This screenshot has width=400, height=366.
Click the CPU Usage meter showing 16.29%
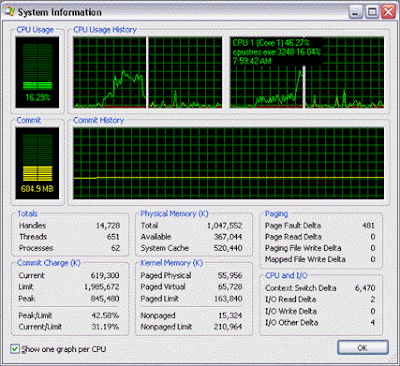pos(37,72)
